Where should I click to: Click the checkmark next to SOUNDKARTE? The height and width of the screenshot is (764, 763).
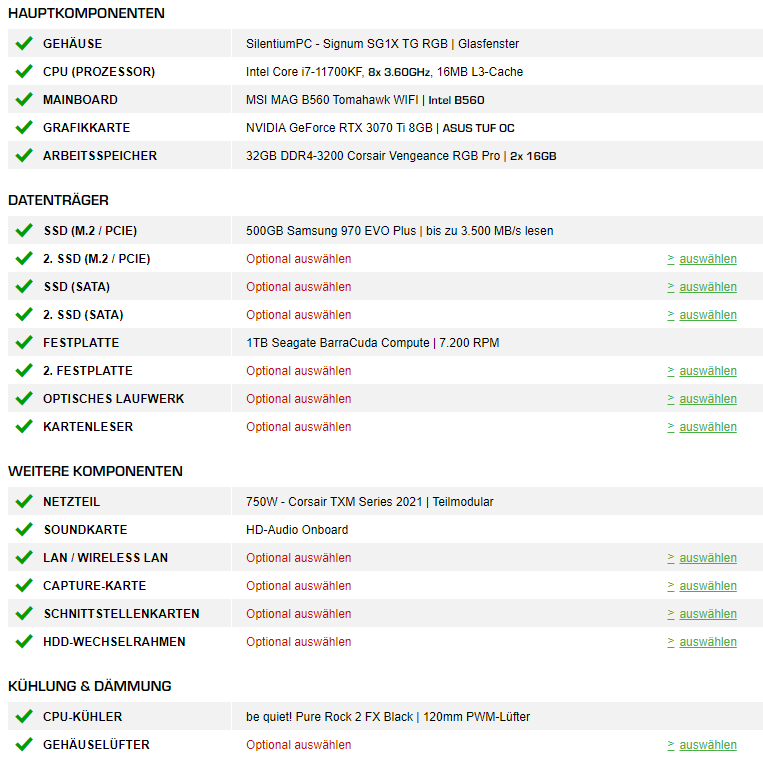click(24, 529)
